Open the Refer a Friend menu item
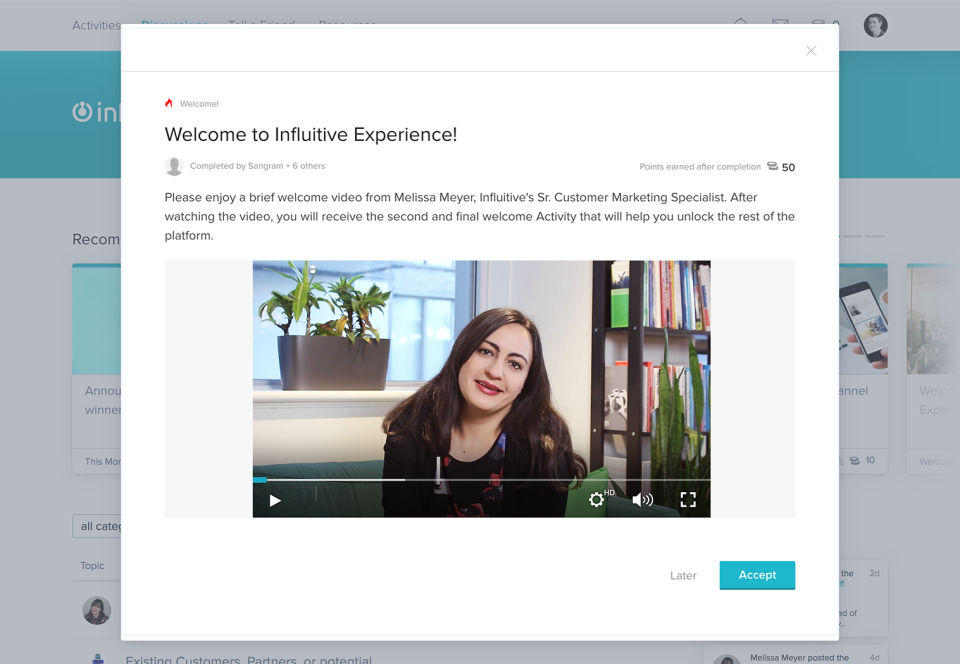The width and height of the screenshot is (960, 664). click(261, 25)
